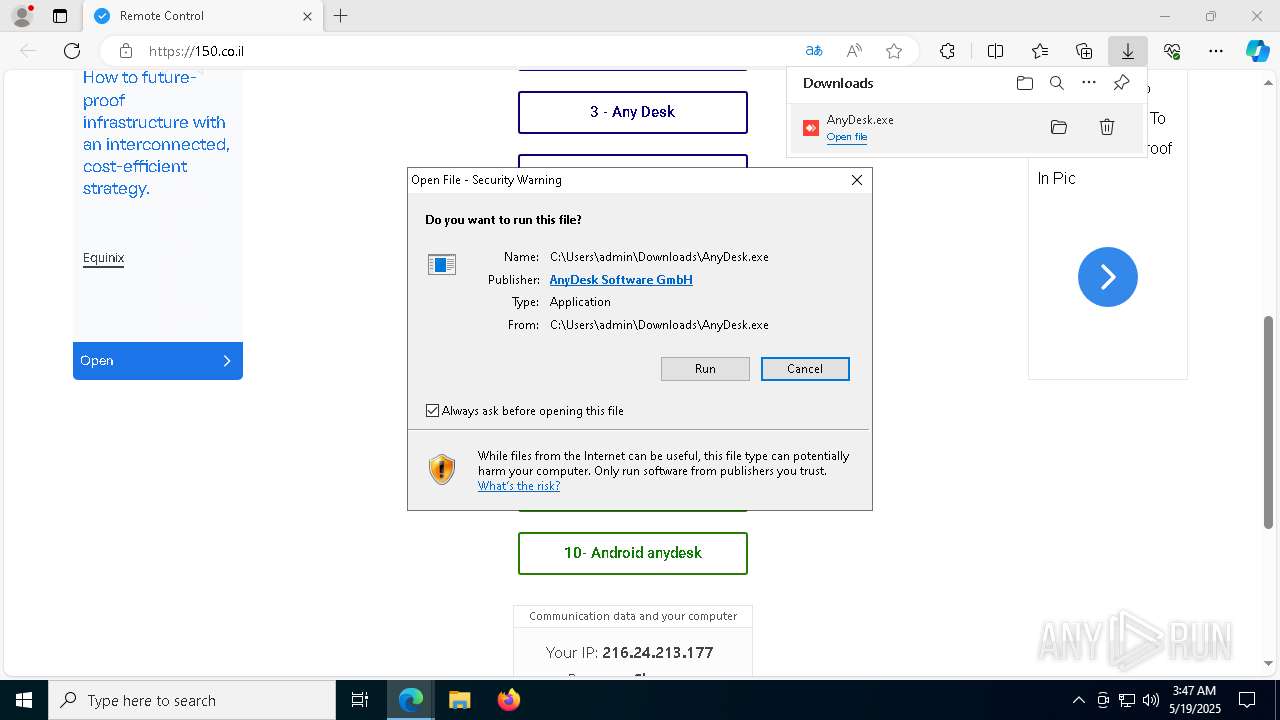Run the AnyDesk.exe file

[x=705, y=369]
